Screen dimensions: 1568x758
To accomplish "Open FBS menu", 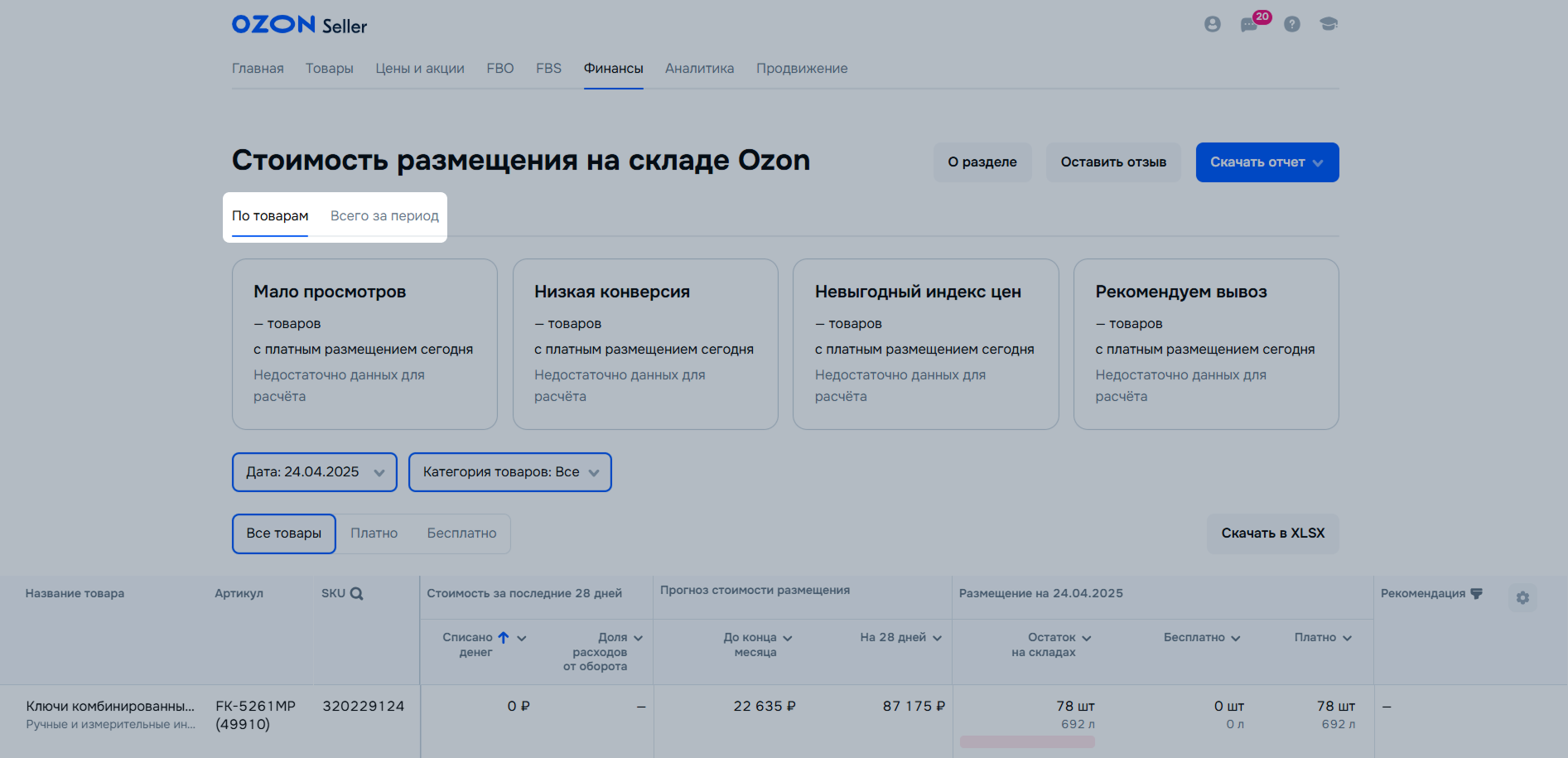I will [548, 69].
